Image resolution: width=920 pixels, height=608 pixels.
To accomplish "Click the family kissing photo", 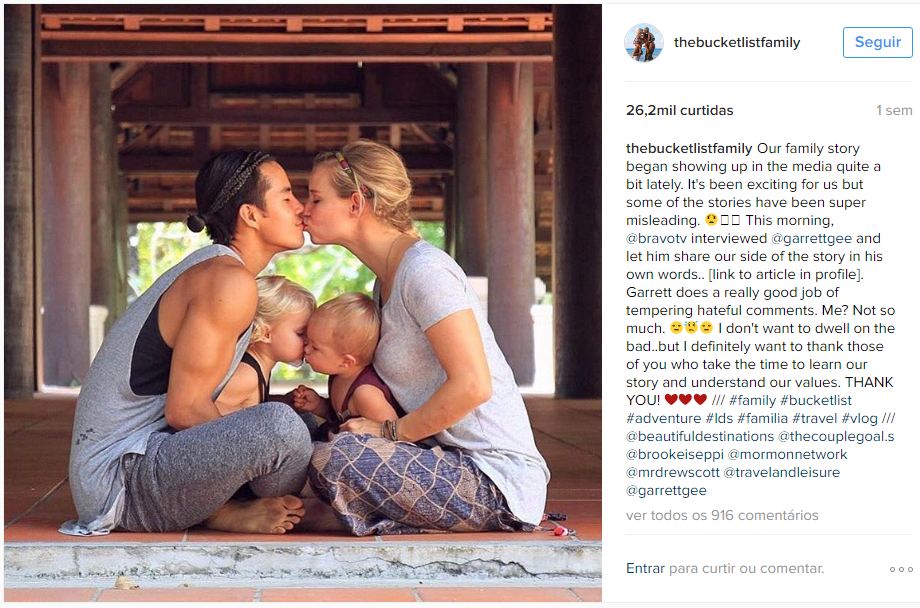I will pyautogui.click(x=303, y=303).
